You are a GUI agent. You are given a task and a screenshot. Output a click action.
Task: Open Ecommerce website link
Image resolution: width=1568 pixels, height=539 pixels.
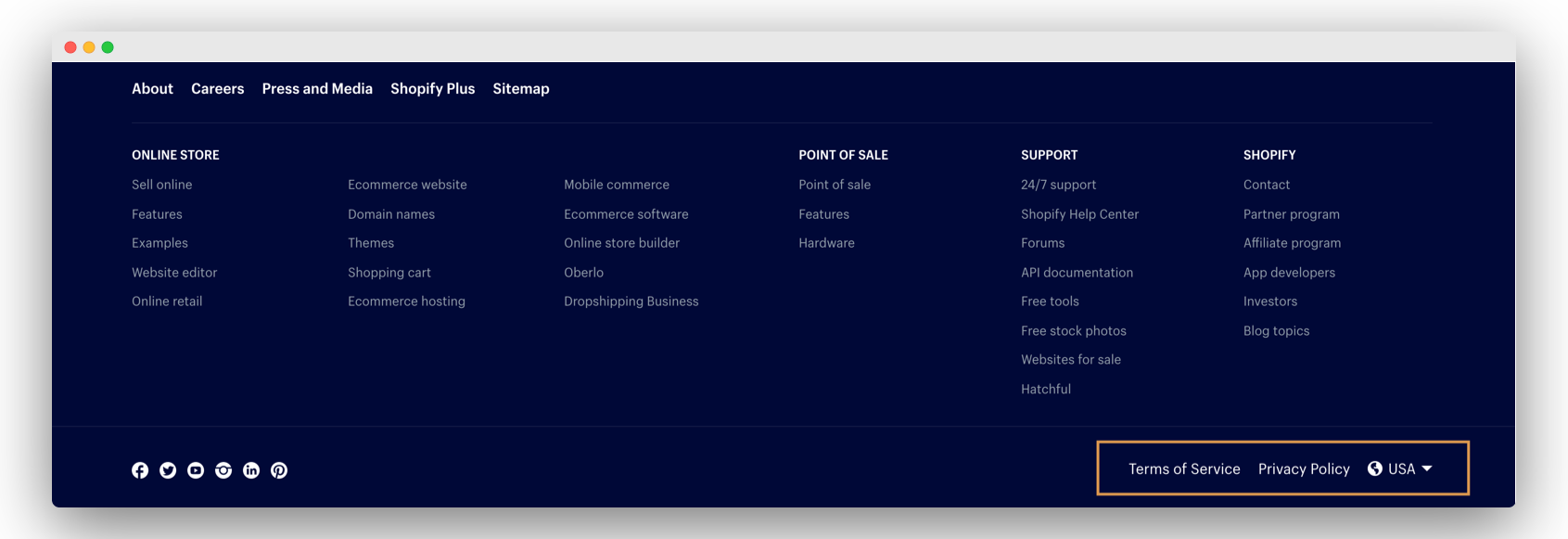click(x=407, y=185)
